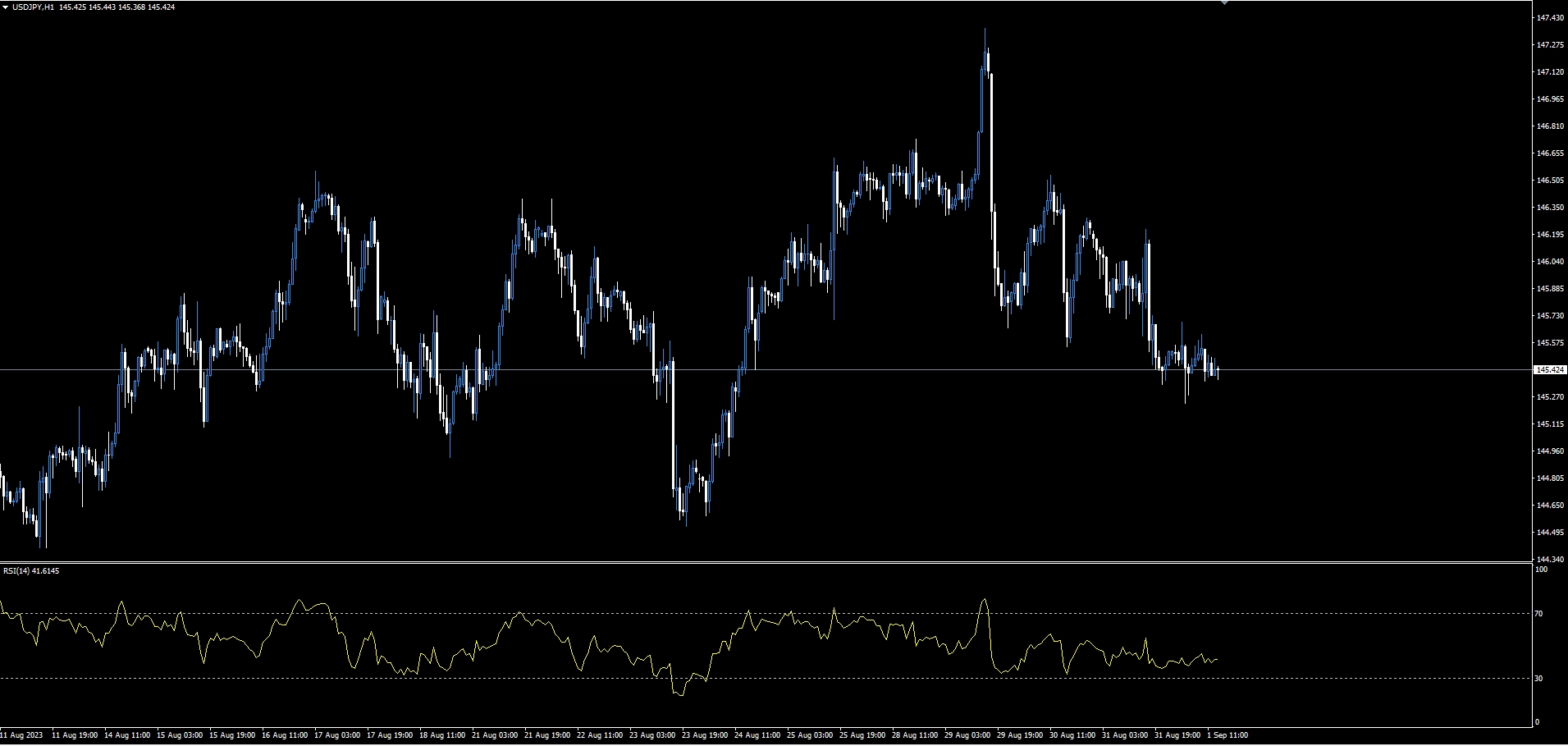
Task: Click the 25 Aug 19:00 time label
Action: pyautogui.click(x=862, y=735)
